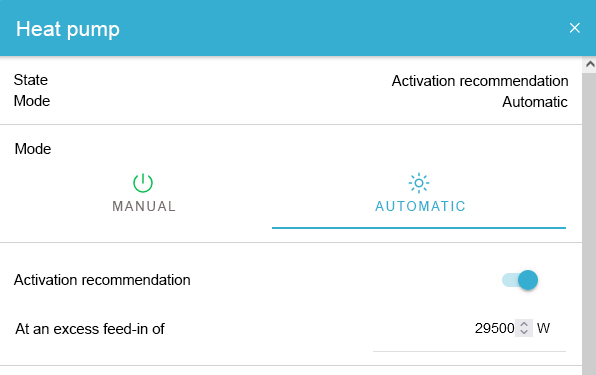Select the AUTOMATIC mode tab

coord(419,193)
